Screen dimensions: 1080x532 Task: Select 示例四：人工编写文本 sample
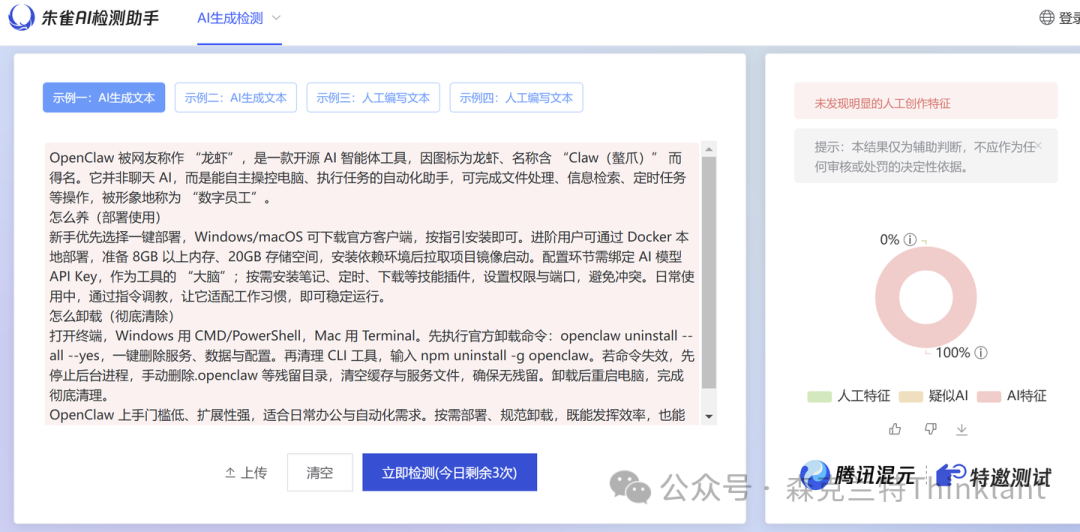tap(517, 98)
